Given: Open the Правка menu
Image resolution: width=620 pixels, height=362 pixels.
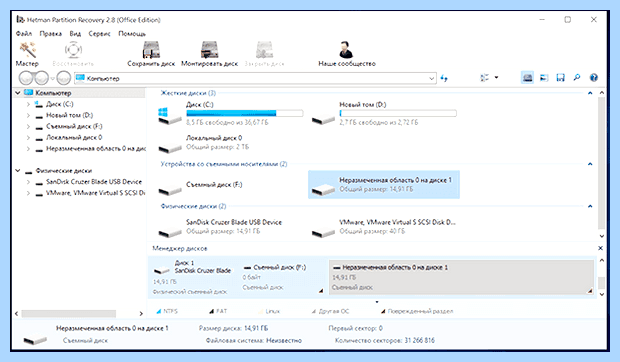Looking at the screenshot, I should tap(50, 34).
